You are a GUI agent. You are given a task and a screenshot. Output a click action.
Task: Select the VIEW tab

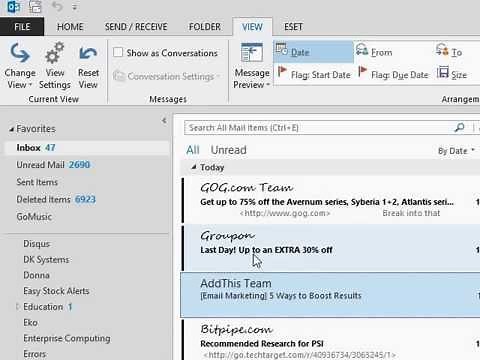(252, 27)
